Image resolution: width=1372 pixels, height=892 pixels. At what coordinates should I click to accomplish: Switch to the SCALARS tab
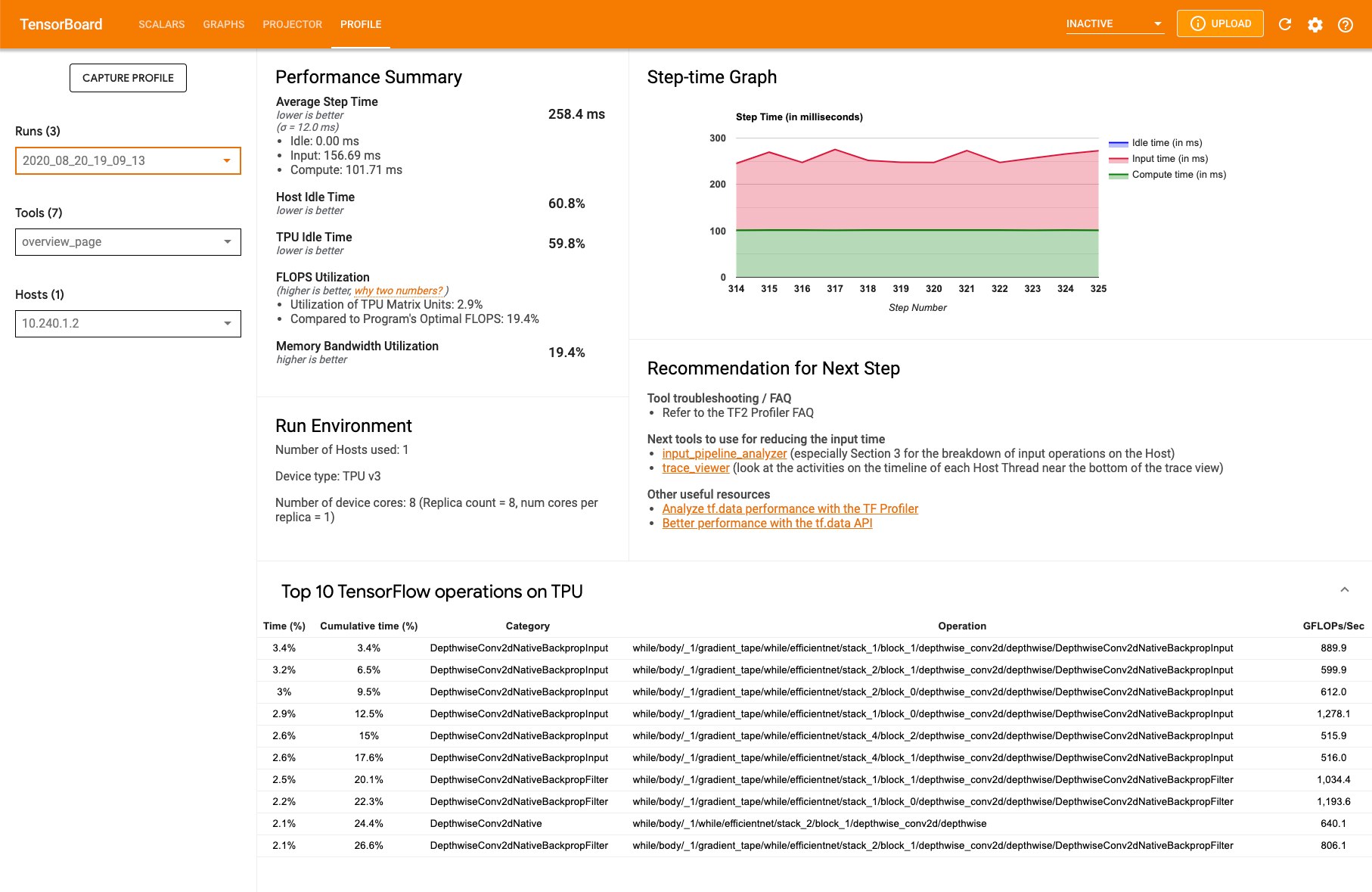pos(162,24)
